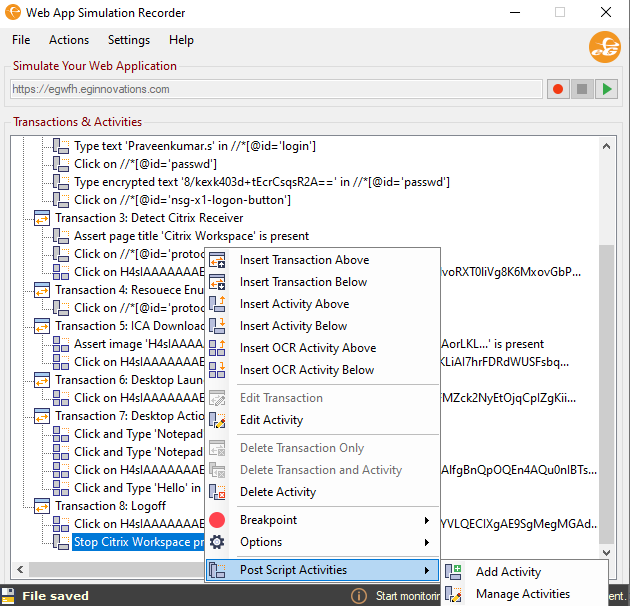The image size is (630, 606).
Task: Select Click on //*[@id='passwd'] activity
Action: pyautogui.click(x=145, y=164)
